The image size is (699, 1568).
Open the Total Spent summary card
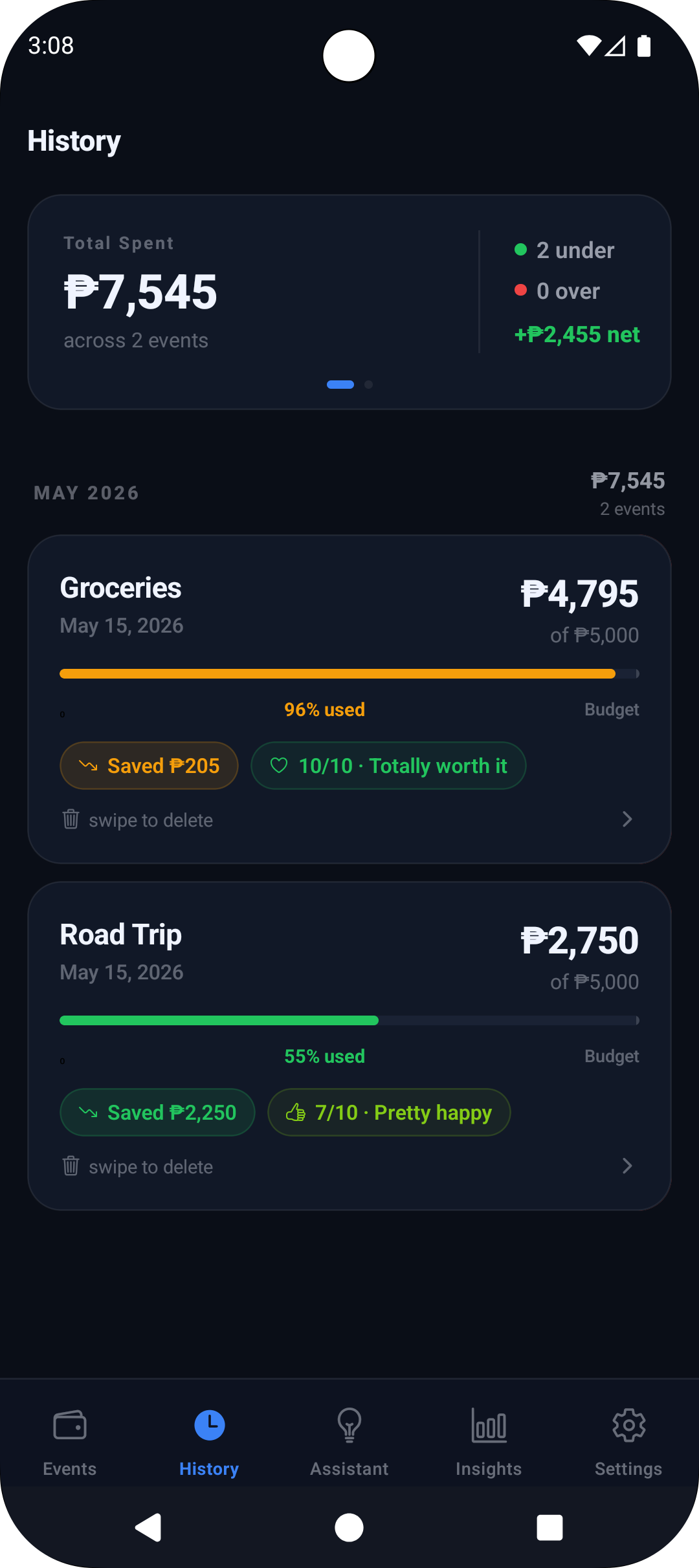pyautogui.click(x=349, y=302)
